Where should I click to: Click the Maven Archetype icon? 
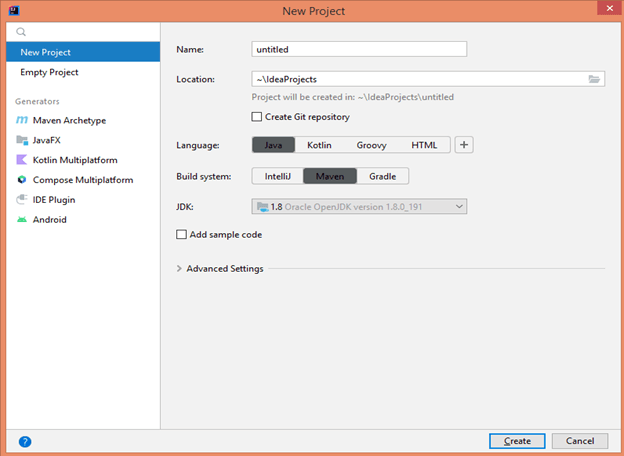point(22,120)
